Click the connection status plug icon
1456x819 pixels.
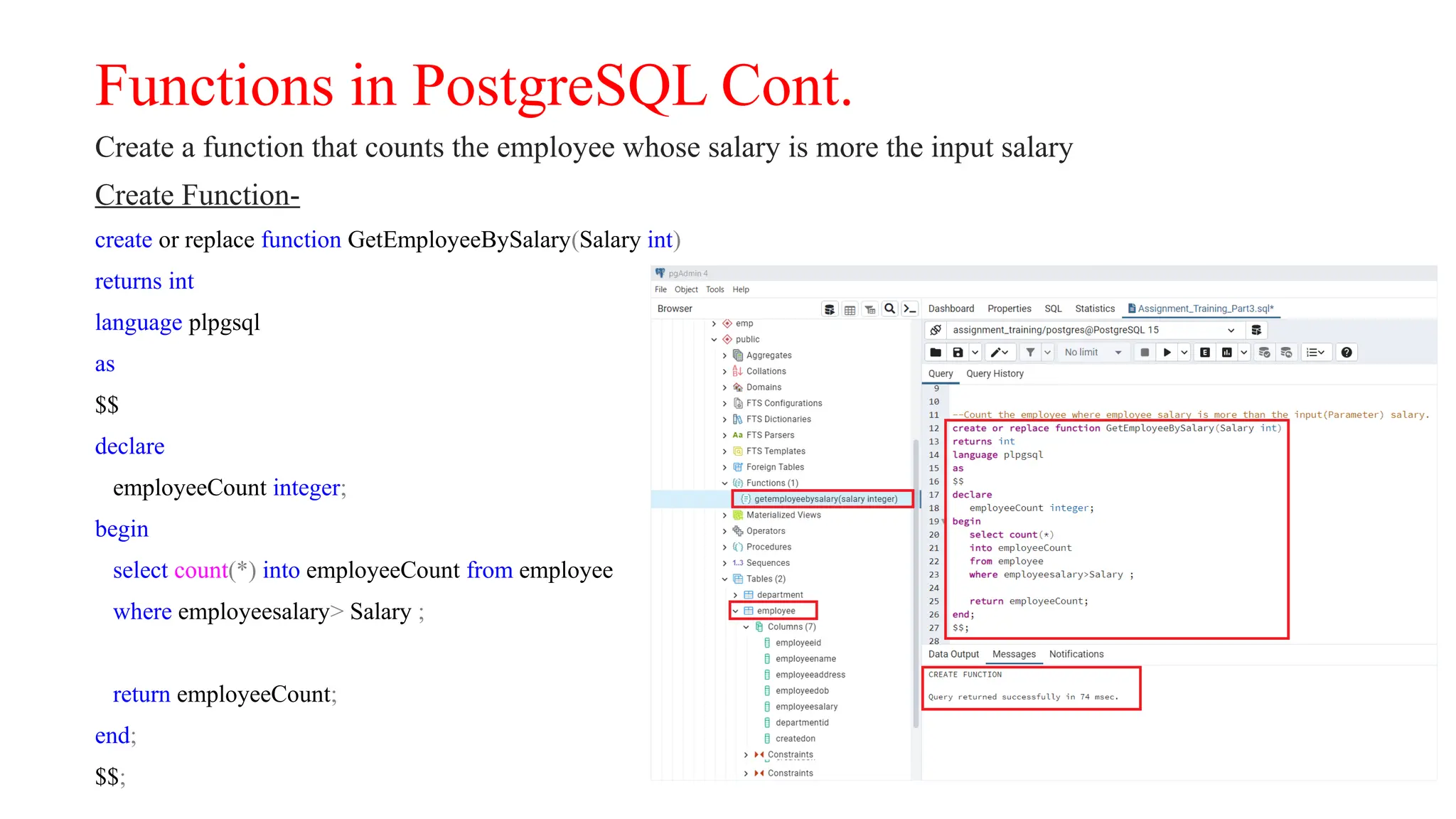(x=936, y=330)
